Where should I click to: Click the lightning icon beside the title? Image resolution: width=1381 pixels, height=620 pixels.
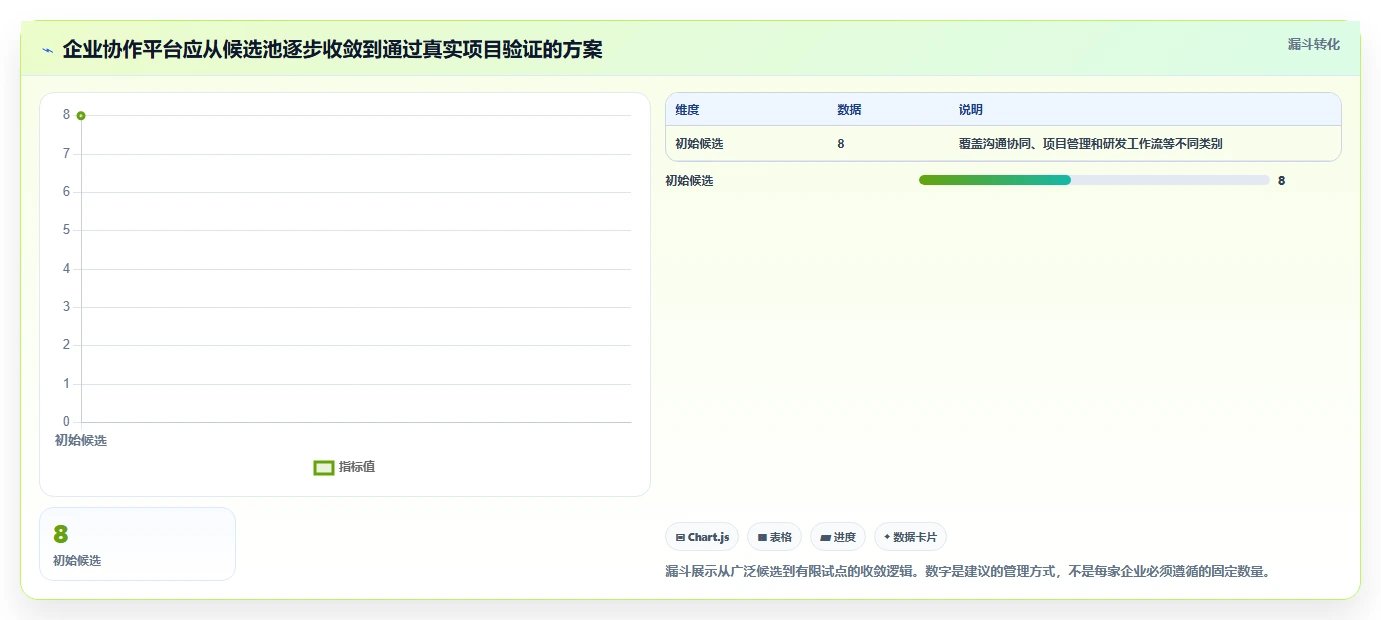point(47,50)
